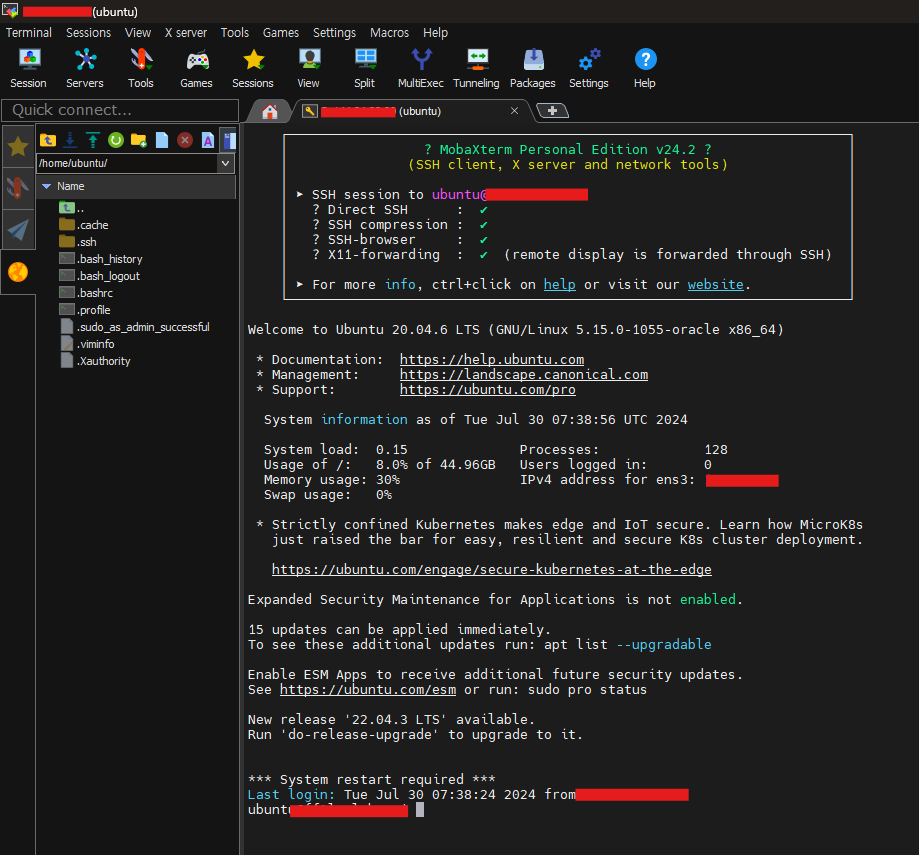Open the https://ubuntu.com/esm link

point(368,690)
